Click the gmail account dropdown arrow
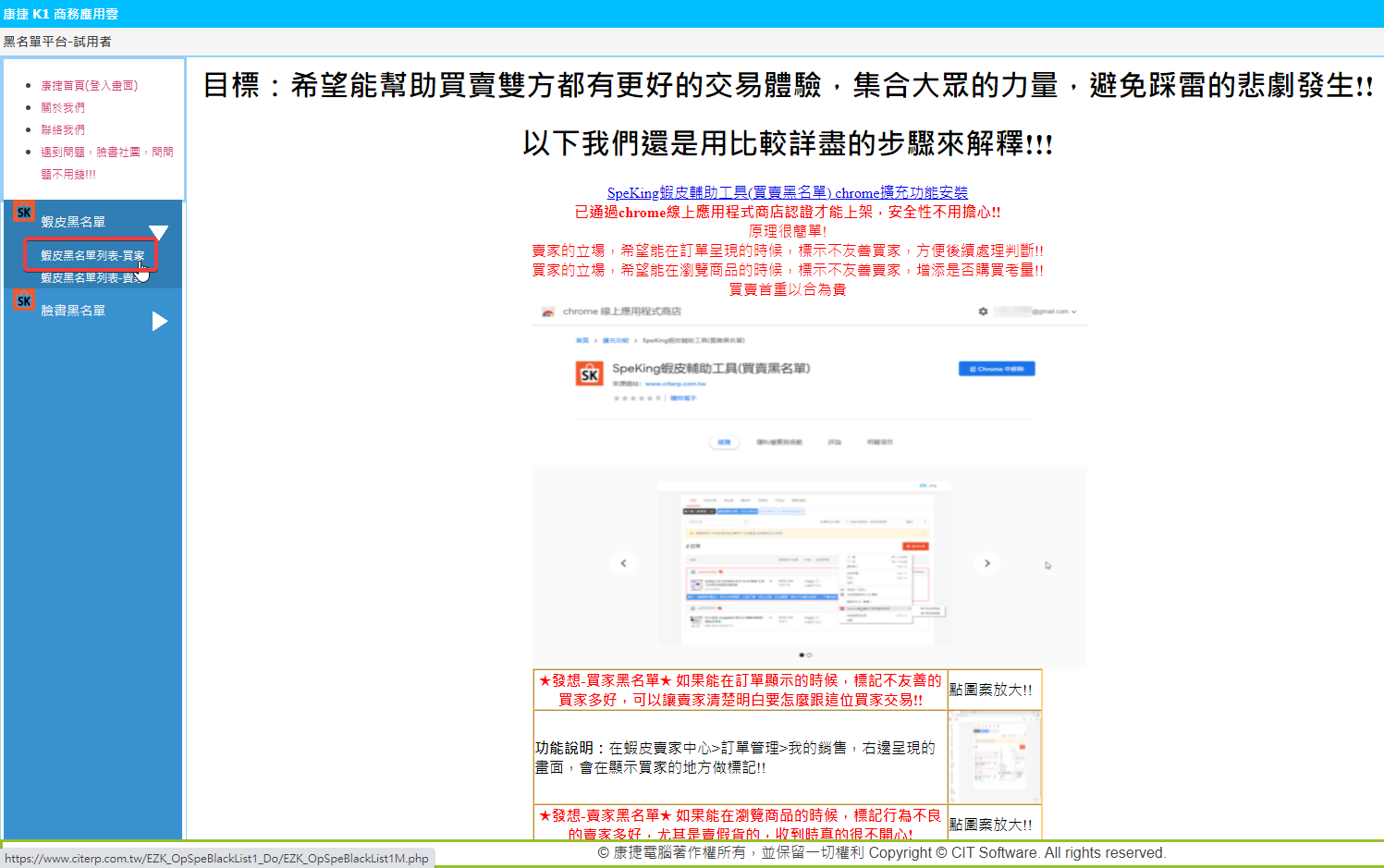The width and height of the screenshot is (1384, 868). pos(1073,312)
